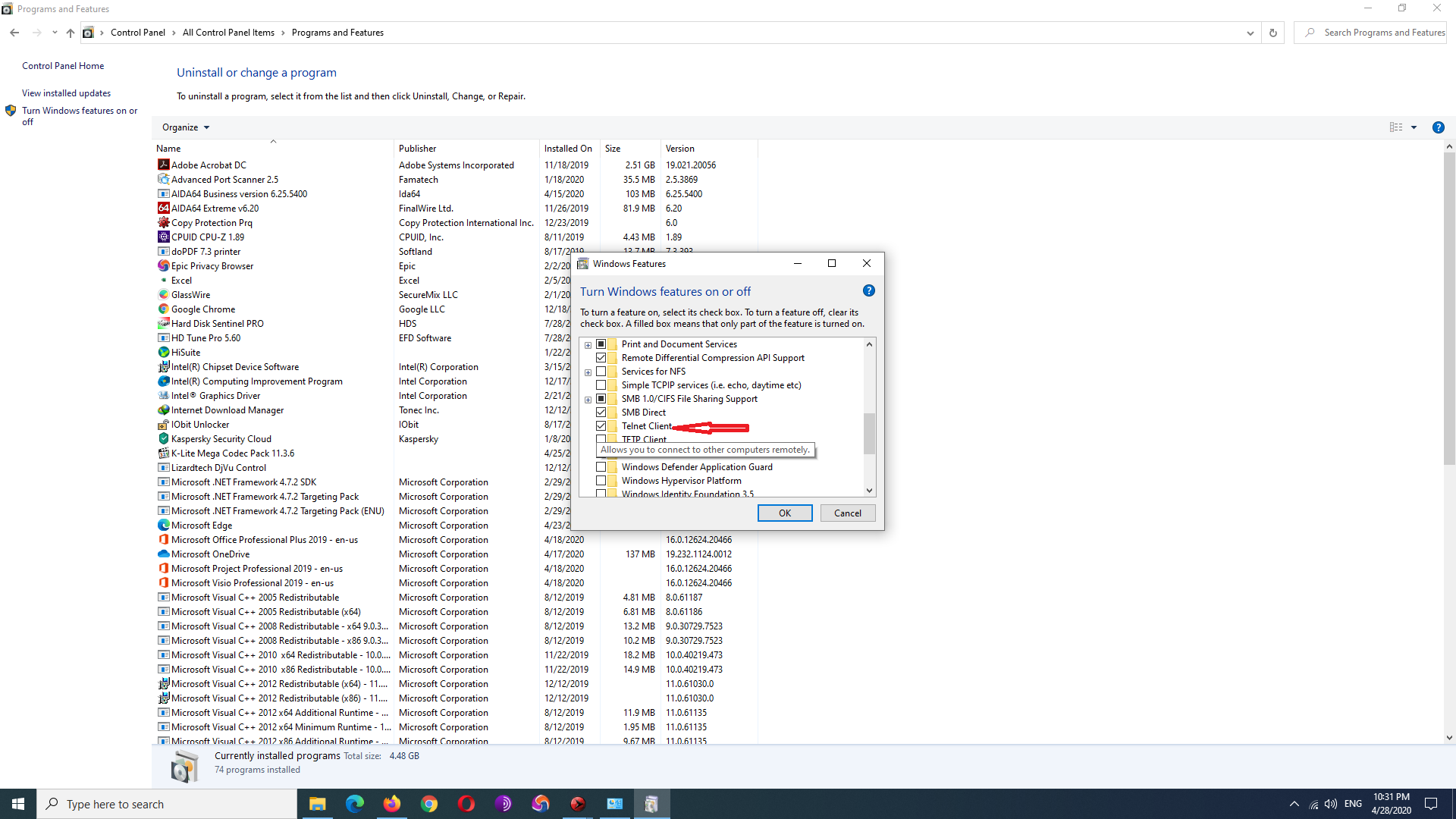This screenshot has width=1456, height=819.
Task: Open the view options dropdown arrow
Action: [1414, 127]
